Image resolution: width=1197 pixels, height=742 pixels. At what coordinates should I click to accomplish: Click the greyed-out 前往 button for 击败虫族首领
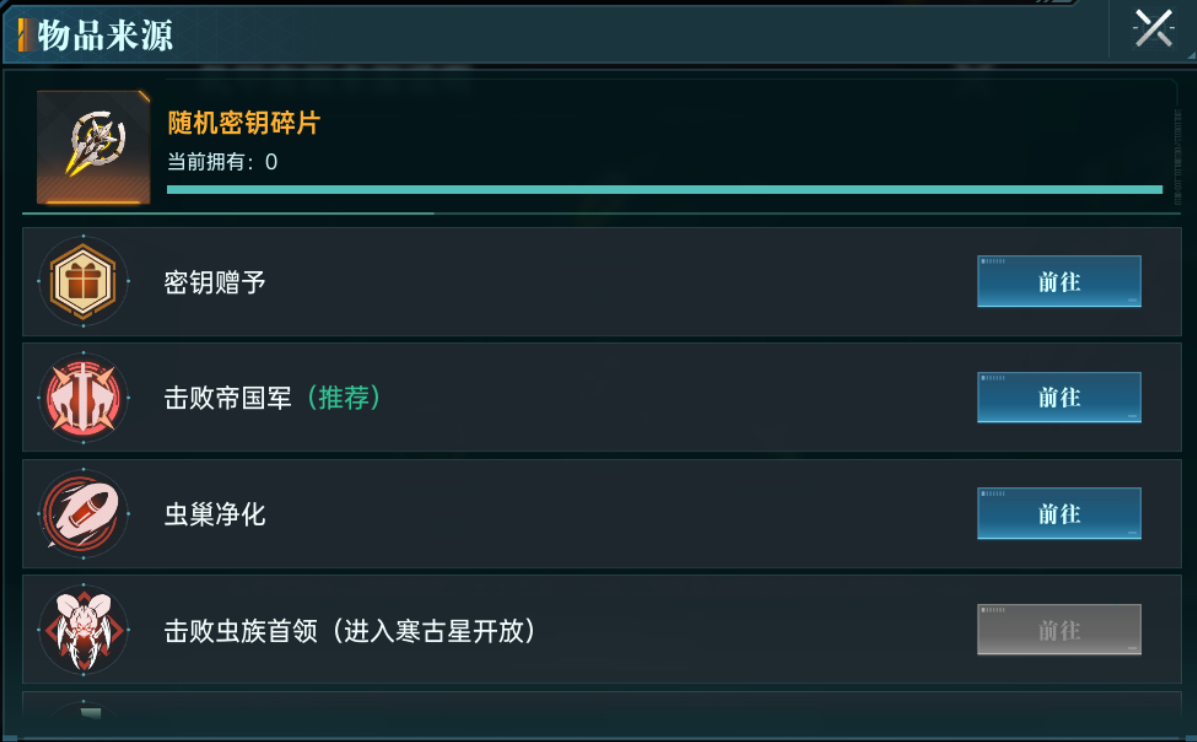point(1059,630)
